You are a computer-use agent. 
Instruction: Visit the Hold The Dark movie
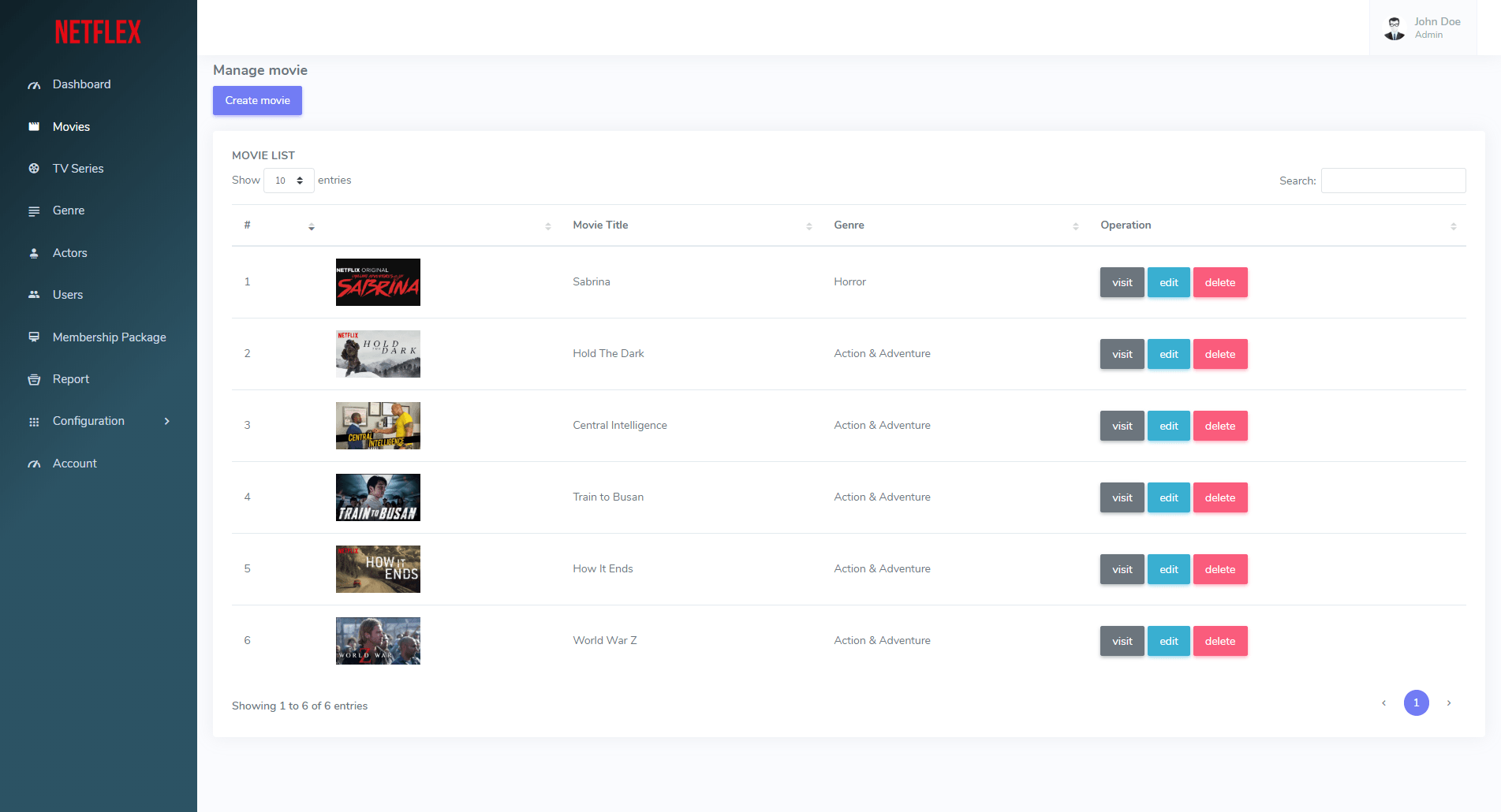click(x=1122, y=354)
